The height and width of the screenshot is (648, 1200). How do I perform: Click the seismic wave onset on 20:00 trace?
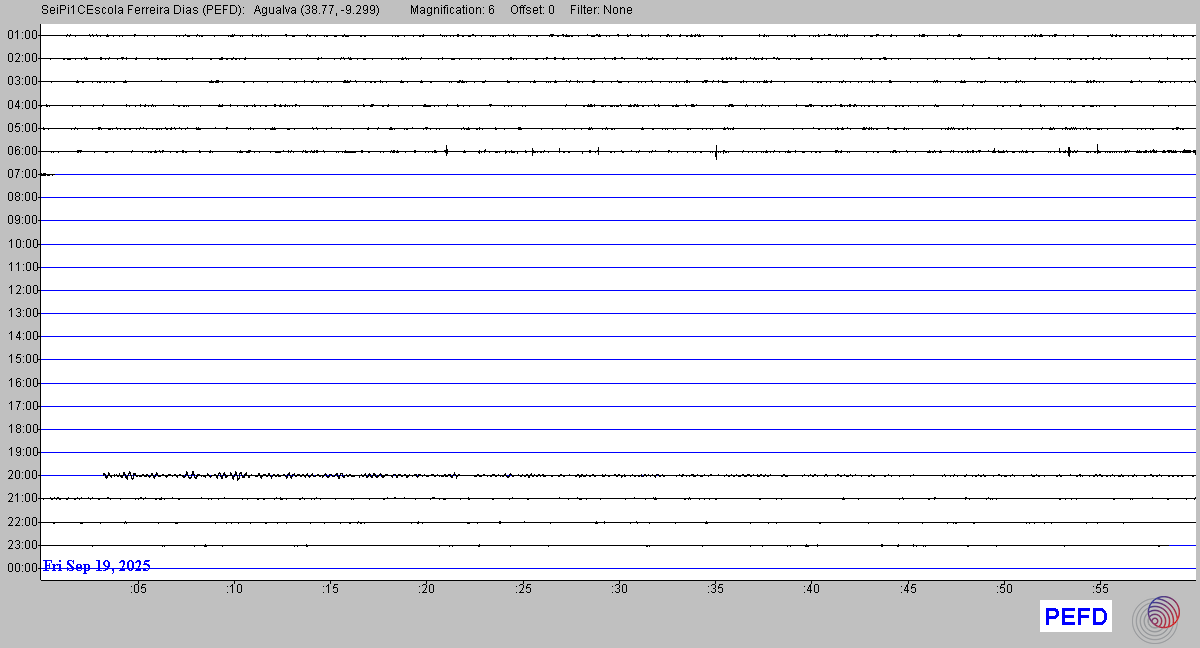(x=105, y=475)
